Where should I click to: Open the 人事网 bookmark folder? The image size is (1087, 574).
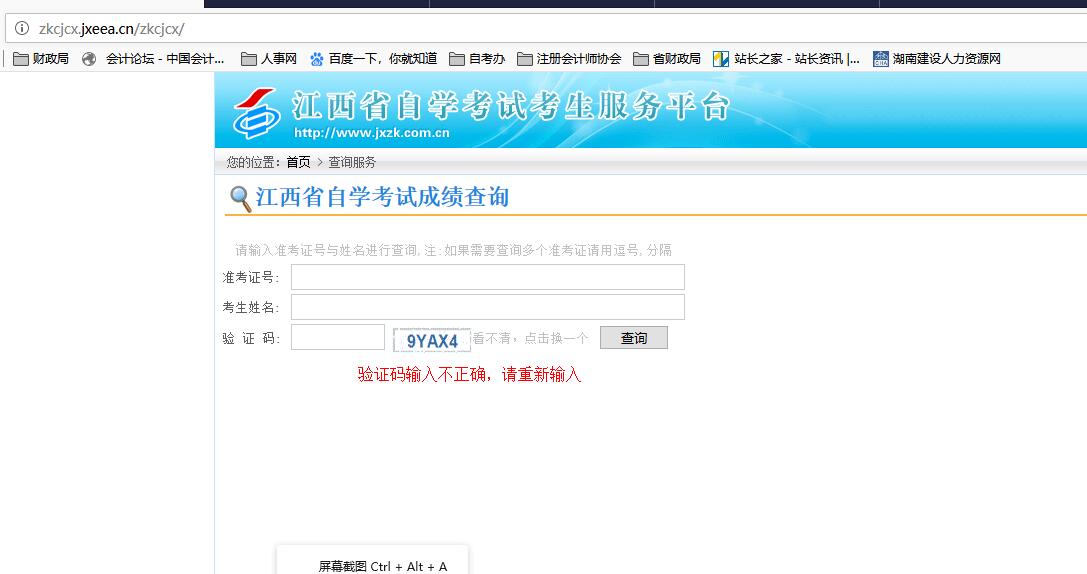point(269,59)
